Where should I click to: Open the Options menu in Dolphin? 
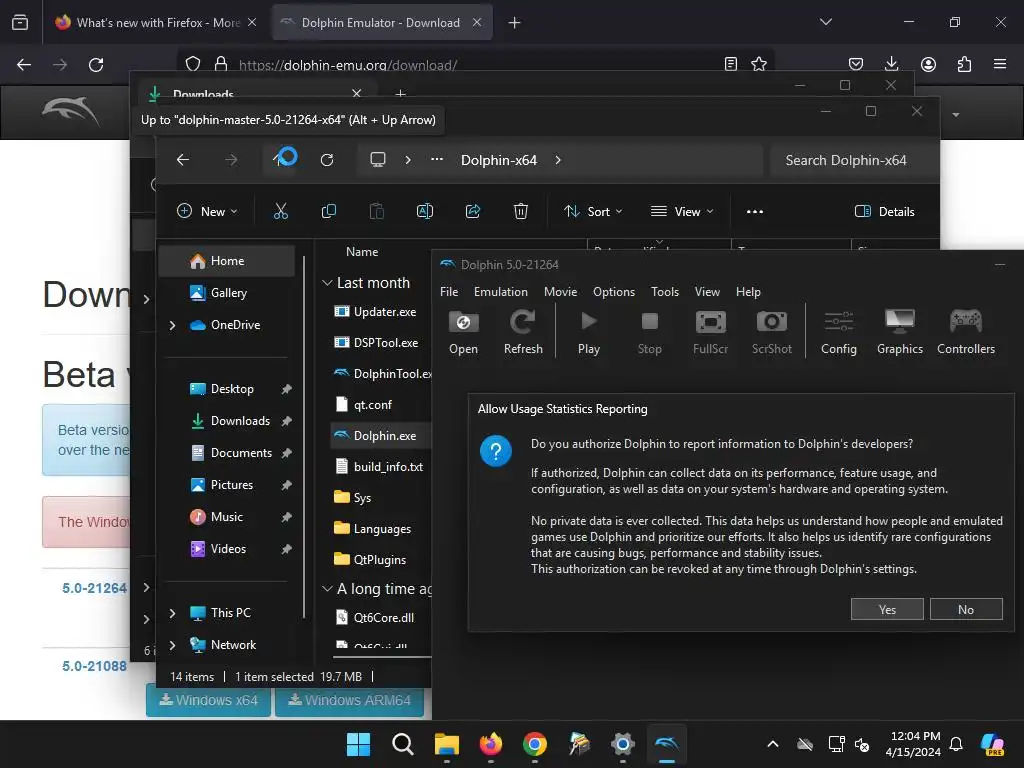tap(614, 291)
